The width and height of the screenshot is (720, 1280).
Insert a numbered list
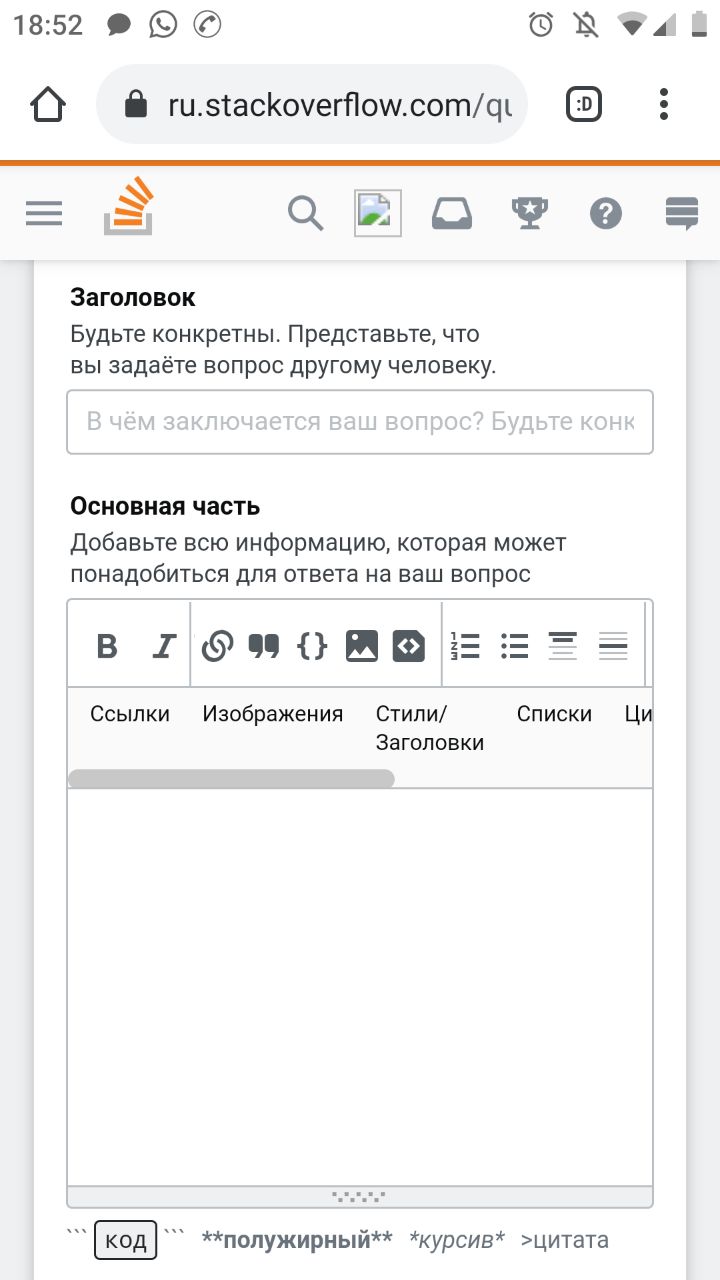tap(465, 646)
